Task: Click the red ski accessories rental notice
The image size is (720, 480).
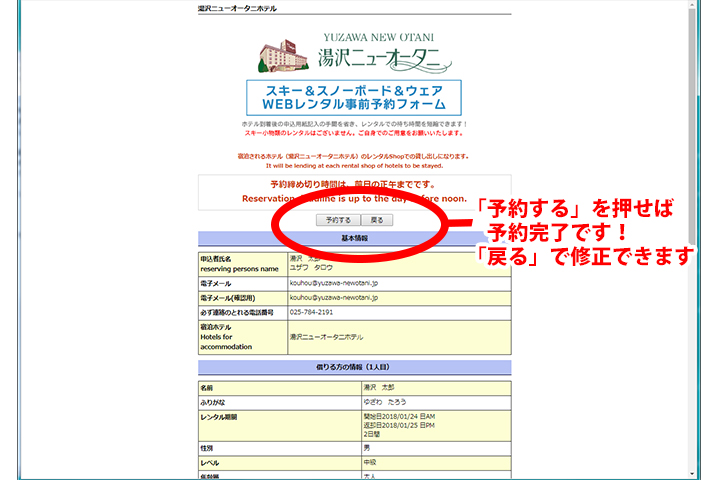Action: click(x=354, y=133)
